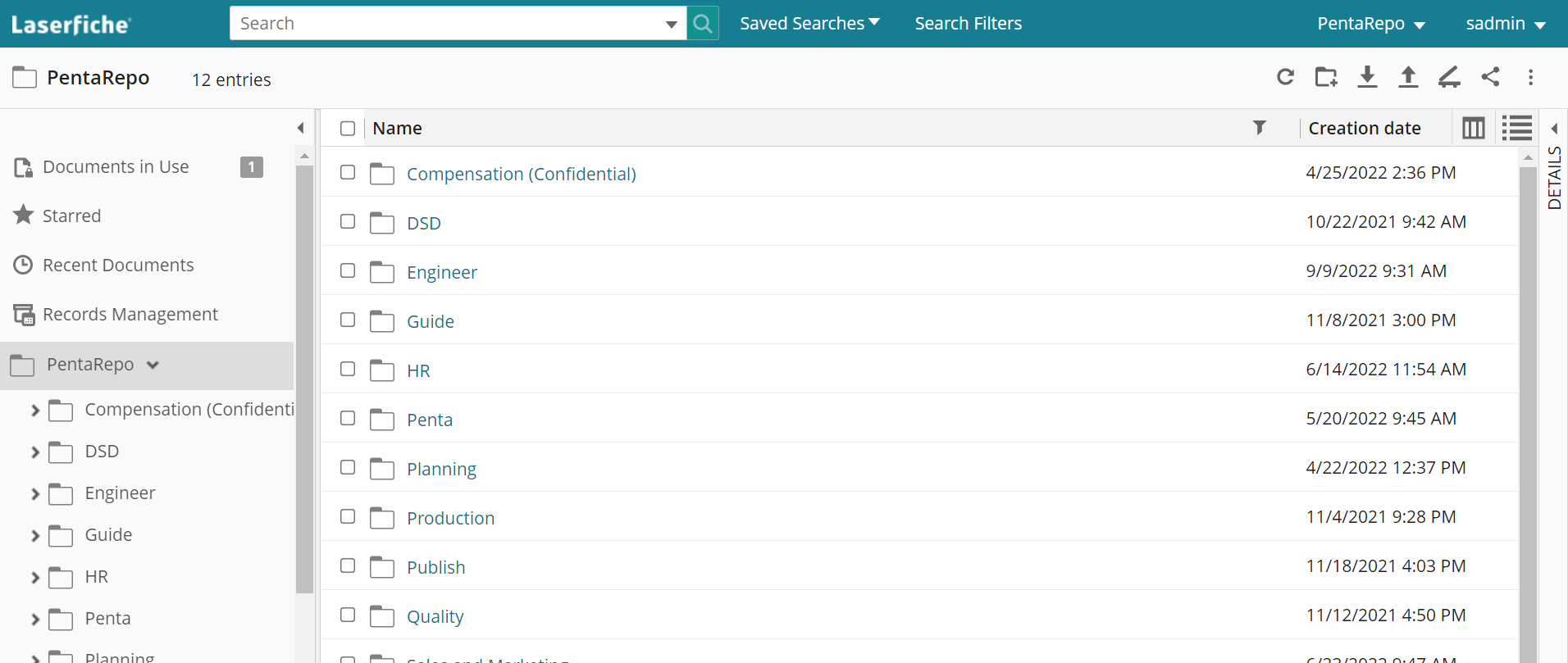Expand the Engineer tree node
This screenshot has width=1568, height=663.
35,493
